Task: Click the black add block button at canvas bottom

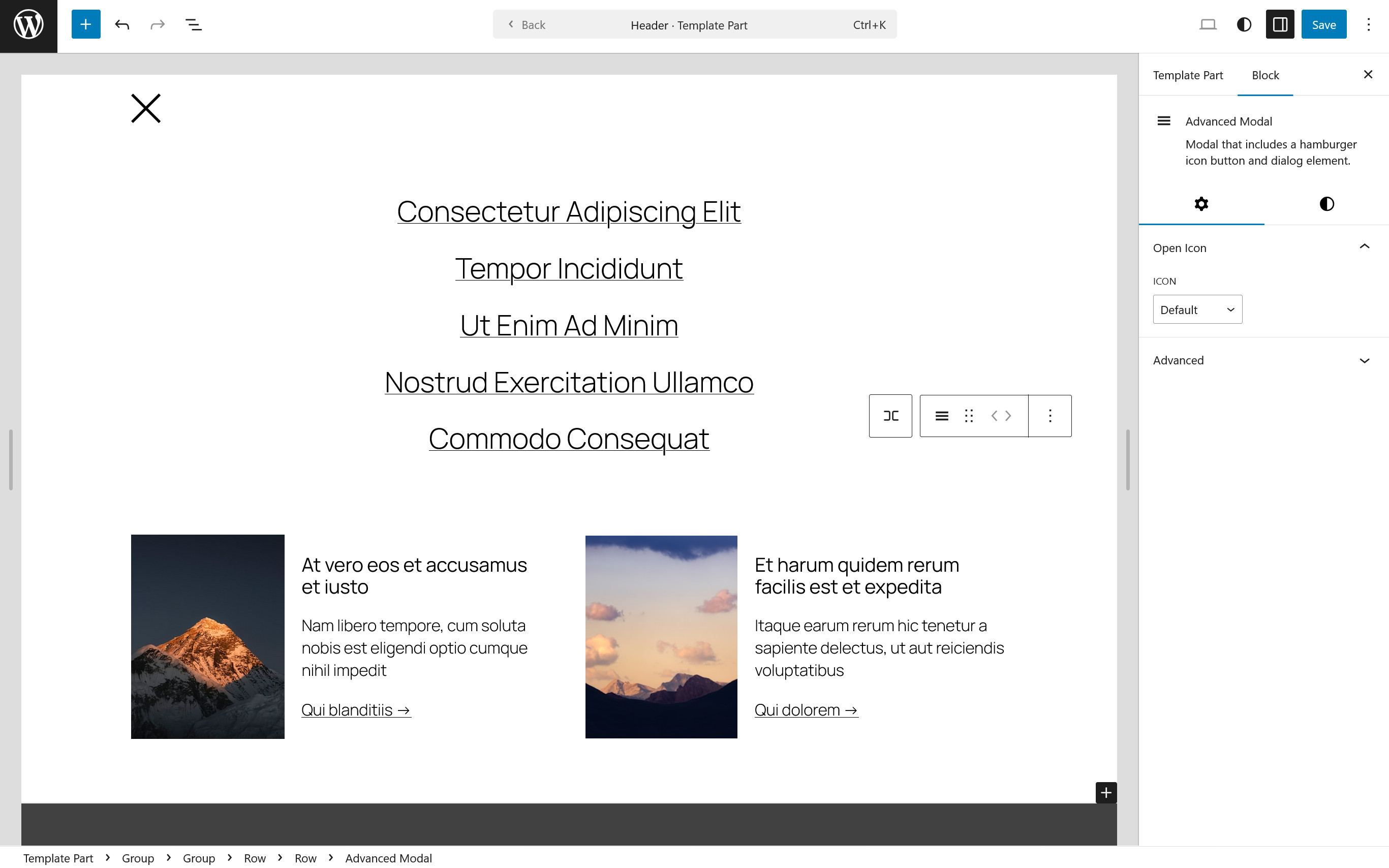Action: pos(1106,793)
